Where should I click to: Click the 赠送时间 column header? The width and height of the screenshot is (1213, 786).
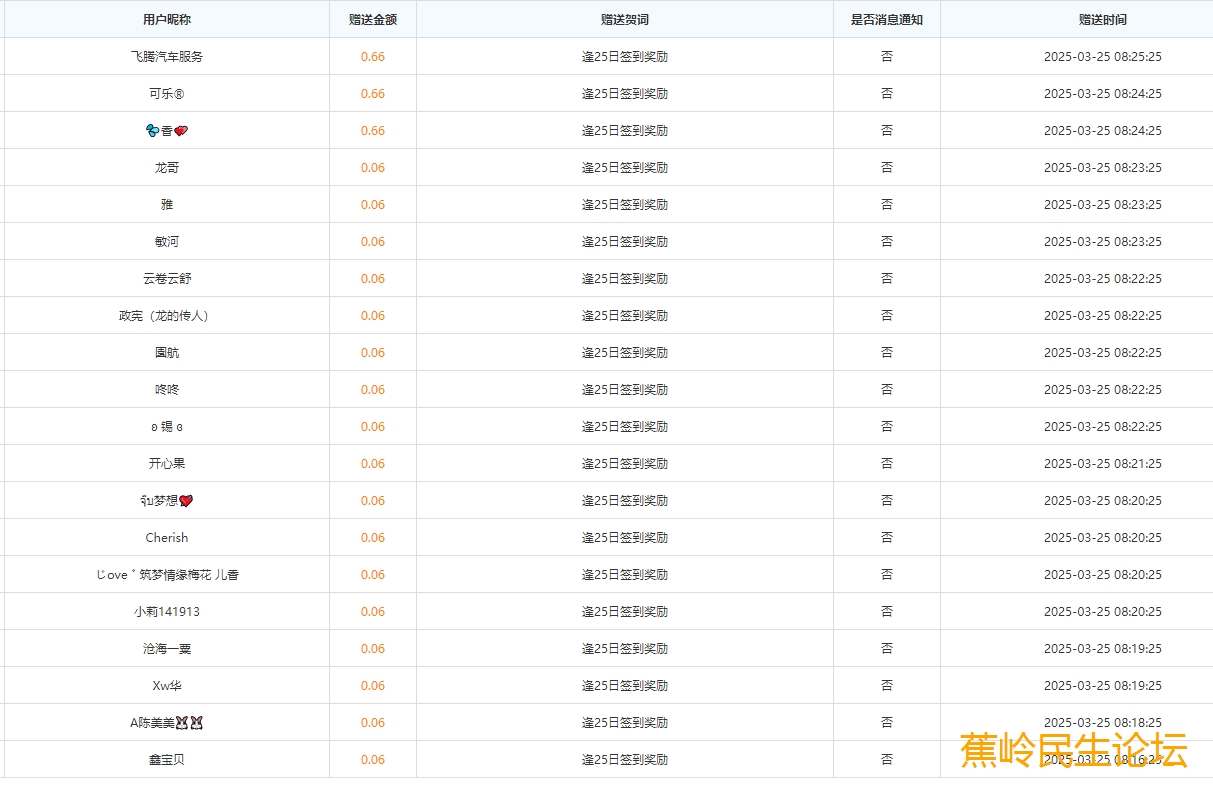pyautogui.click(x=1102, y=20)
